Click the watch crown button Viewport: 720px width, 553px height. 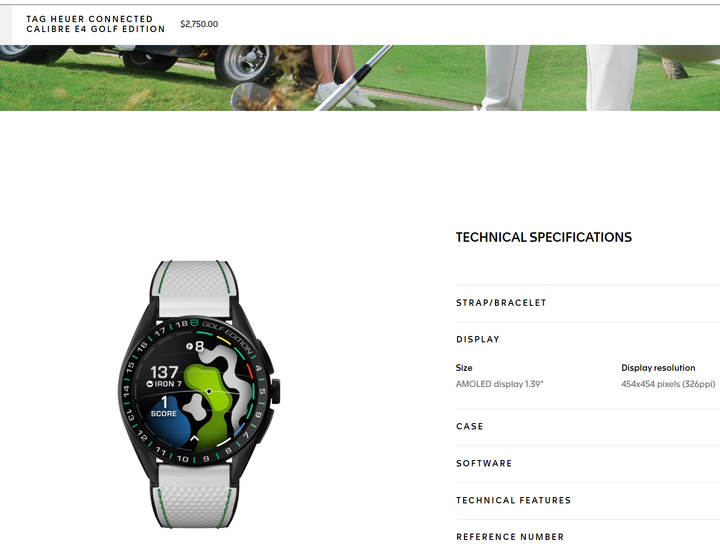pos(276,391)
